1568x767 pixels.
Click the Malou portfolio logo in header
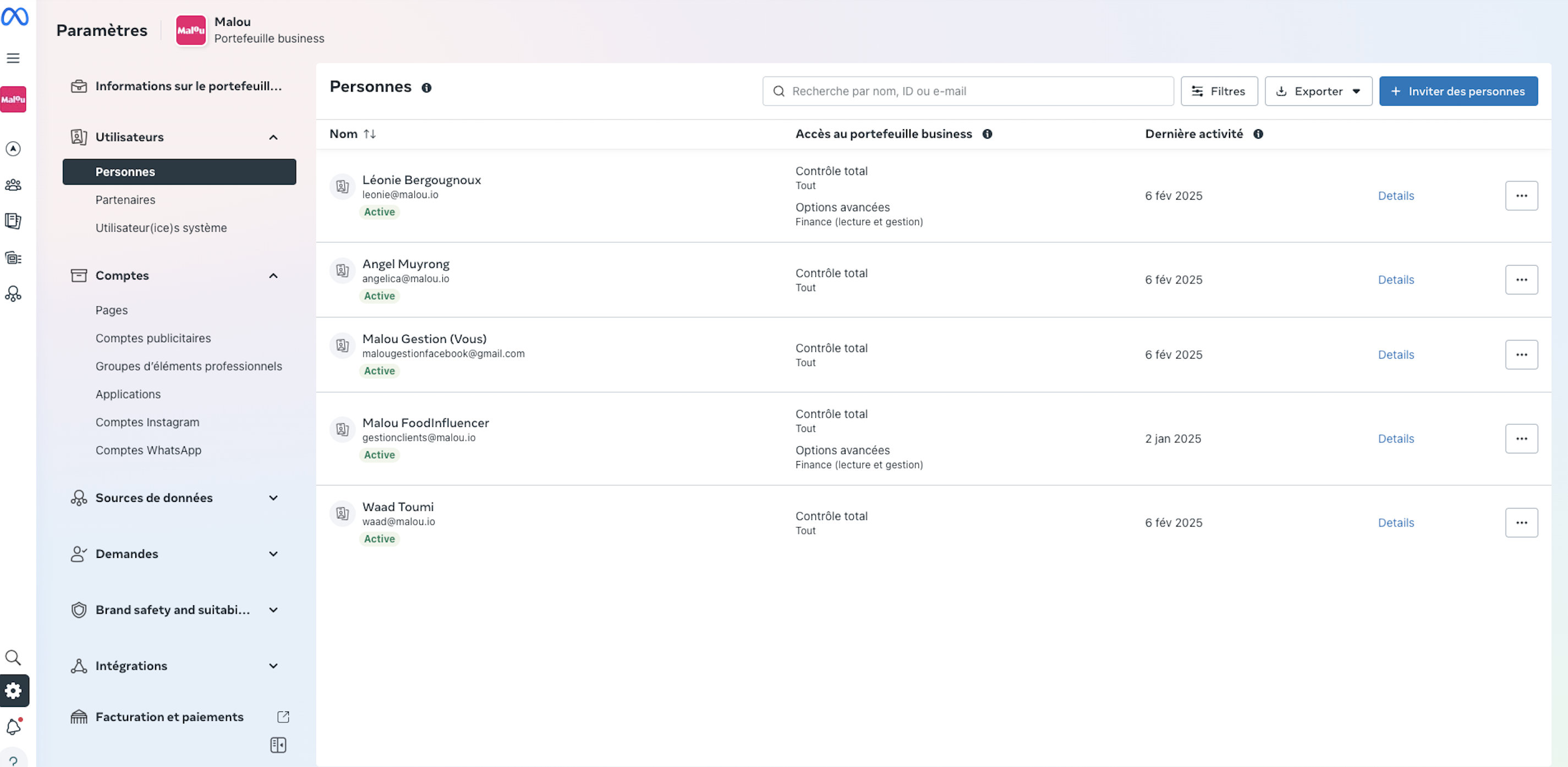(x=190, y=30)
